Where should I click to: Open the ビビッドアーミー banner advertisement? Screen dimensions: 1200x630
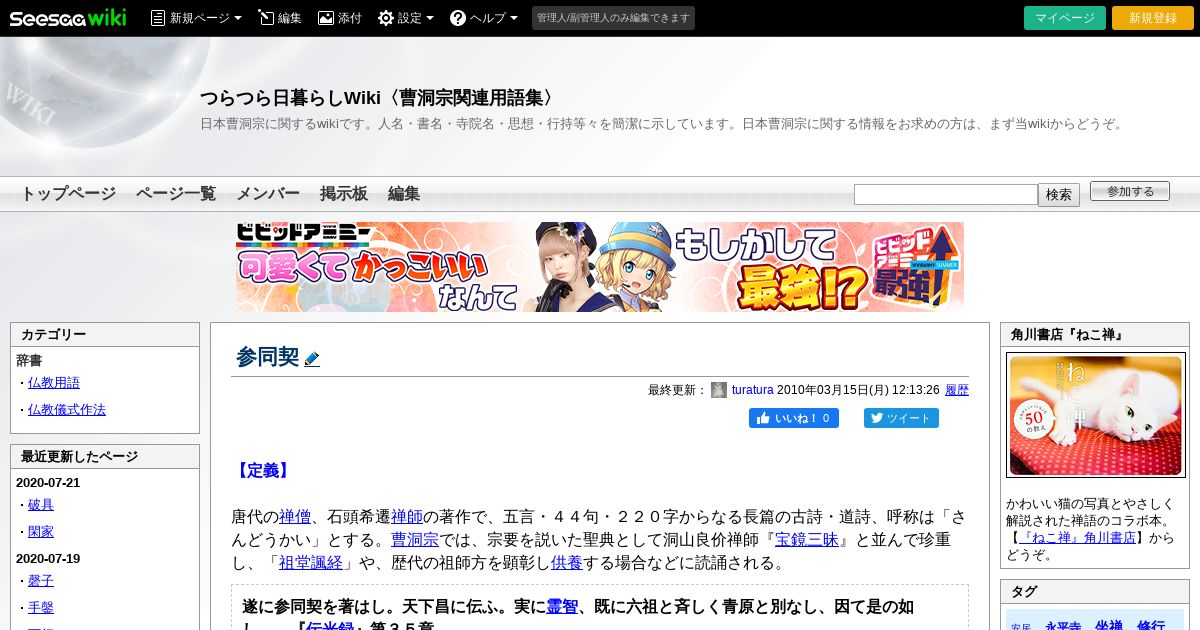pyautogui.click(x=600, y=267)
